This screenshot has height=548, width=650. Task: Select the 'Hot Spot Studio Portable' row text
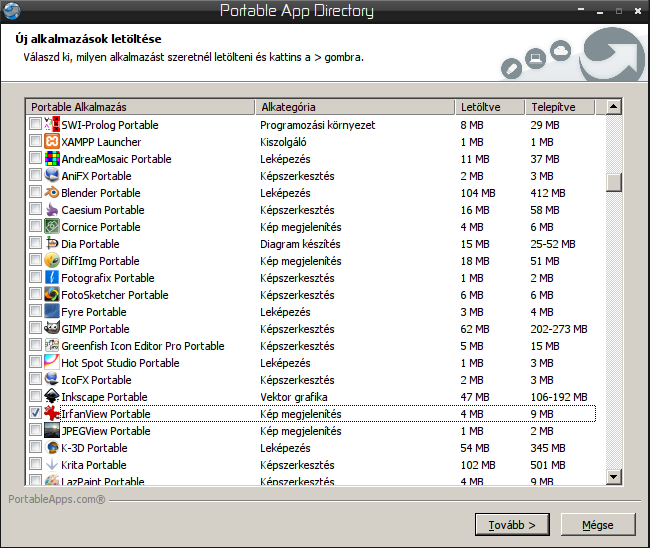click(x=120, y=363)
